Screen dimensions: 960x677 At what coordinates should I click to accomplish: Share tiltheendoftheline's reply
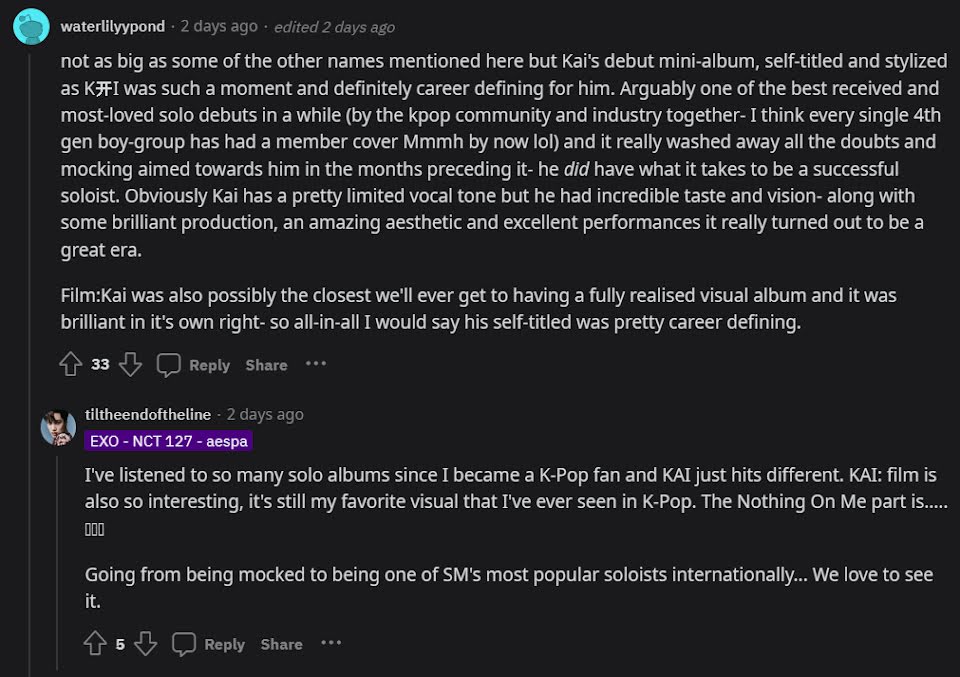coord(281,644)
